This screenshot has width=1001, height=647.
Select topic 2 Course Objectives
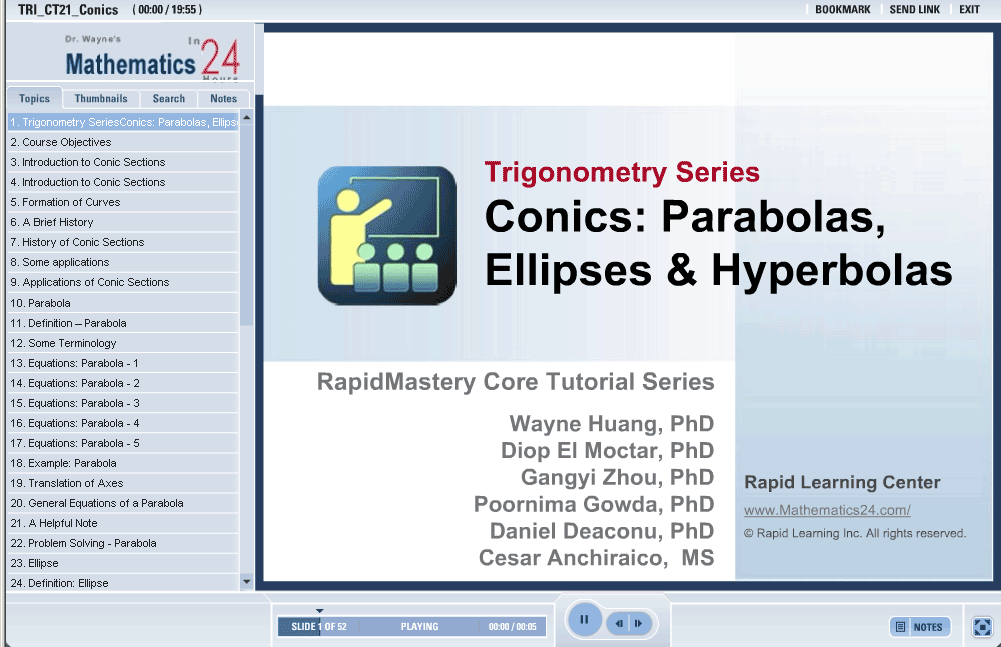[x=123, y=142]
